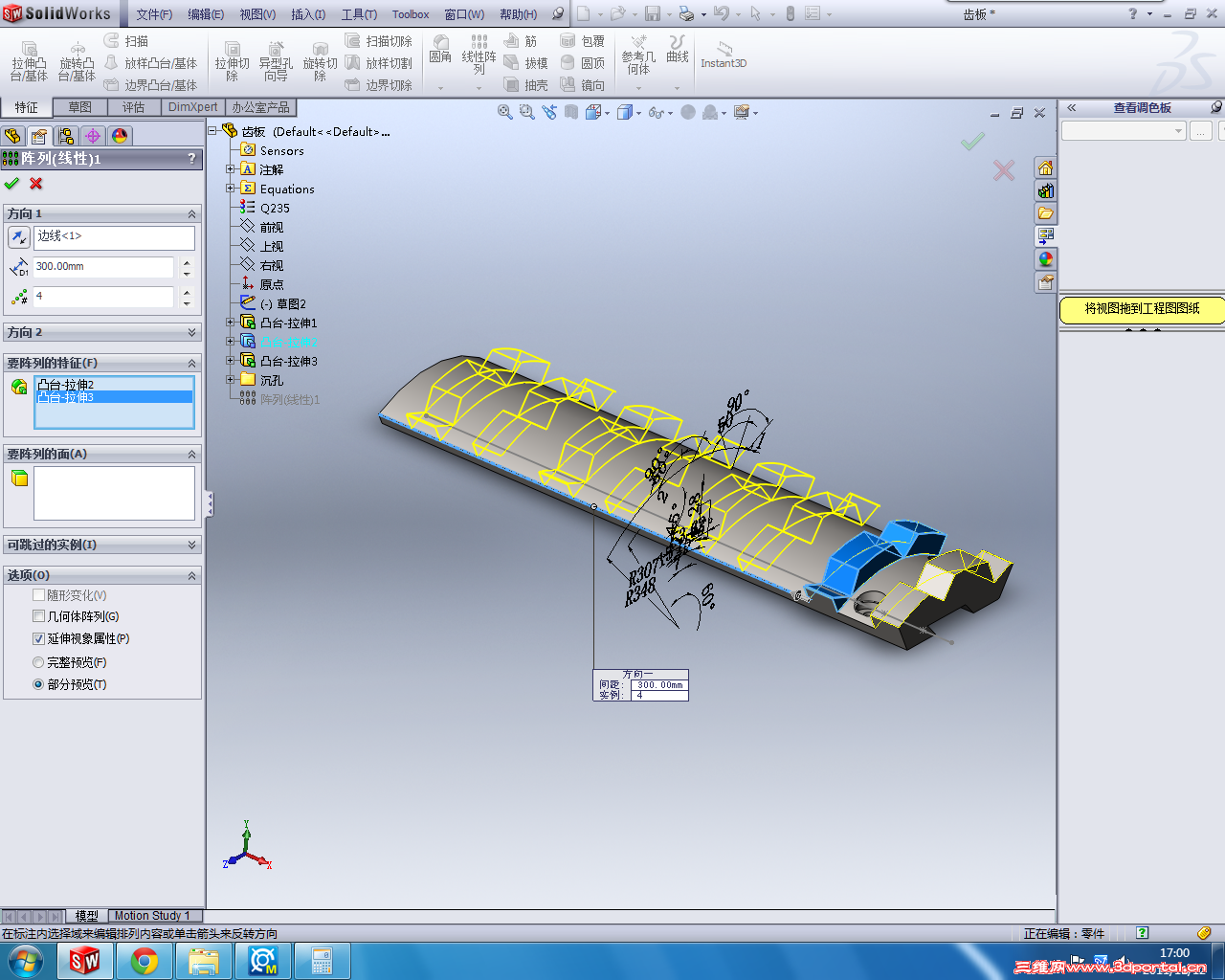The height and width of the screenshot is (980, 1225).
Task: Choose the 抽壳 shell tool
Action: (526, 85)
